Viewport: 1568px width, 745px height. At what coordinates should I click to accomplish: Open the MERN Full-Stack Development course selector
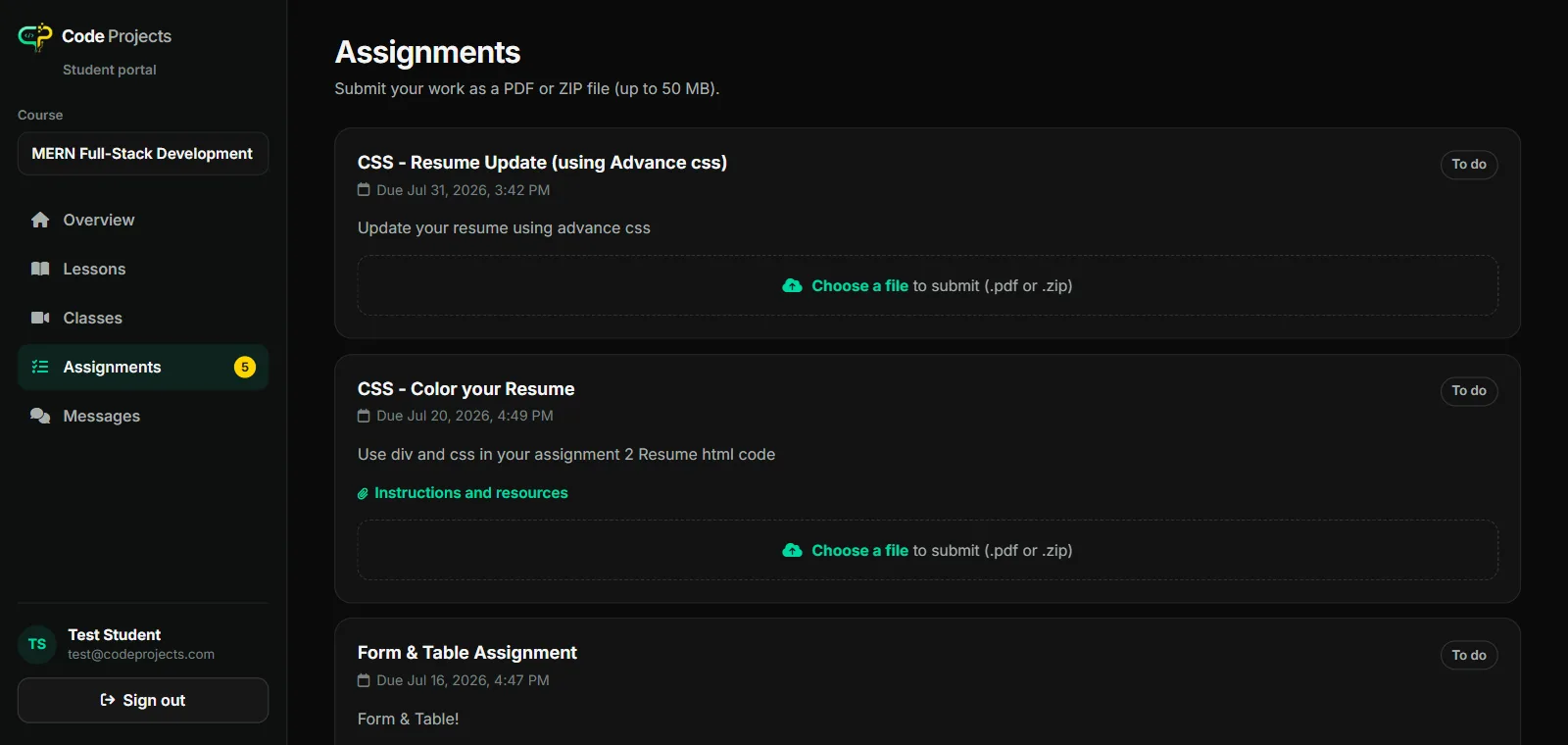[143, 154]
